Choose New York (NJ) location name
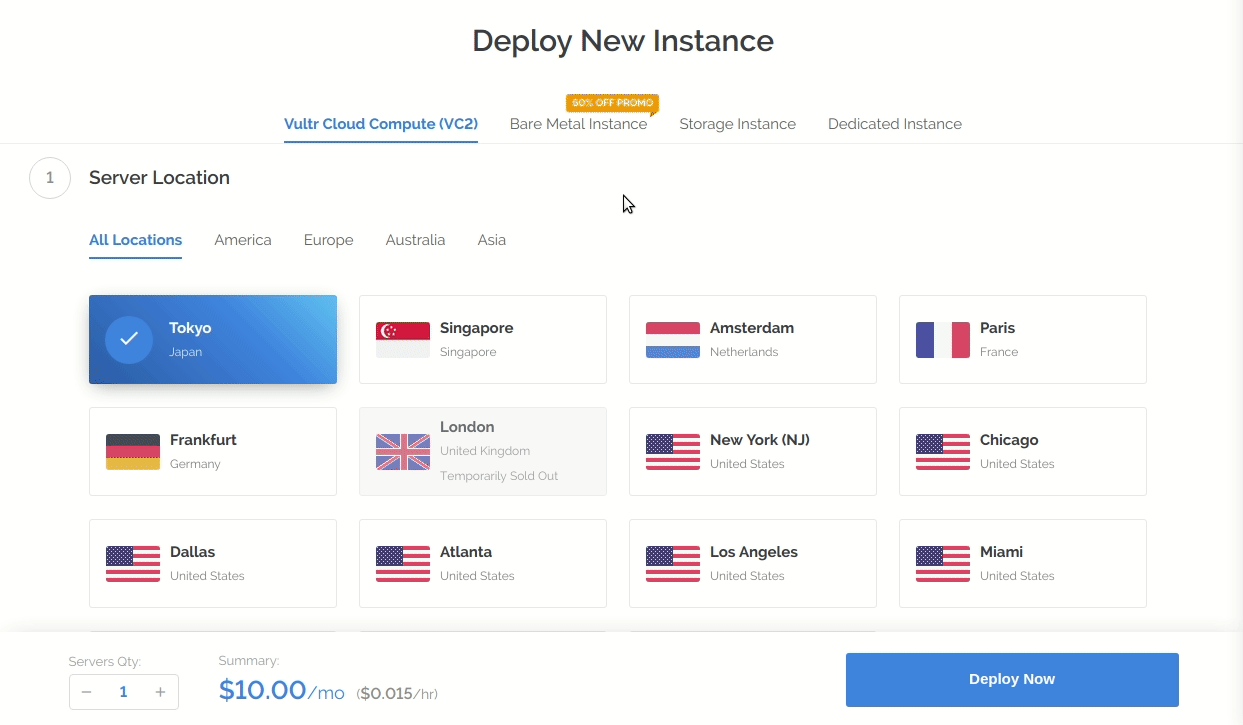This screenshot has width=1243, height=725. coord(760,440)
